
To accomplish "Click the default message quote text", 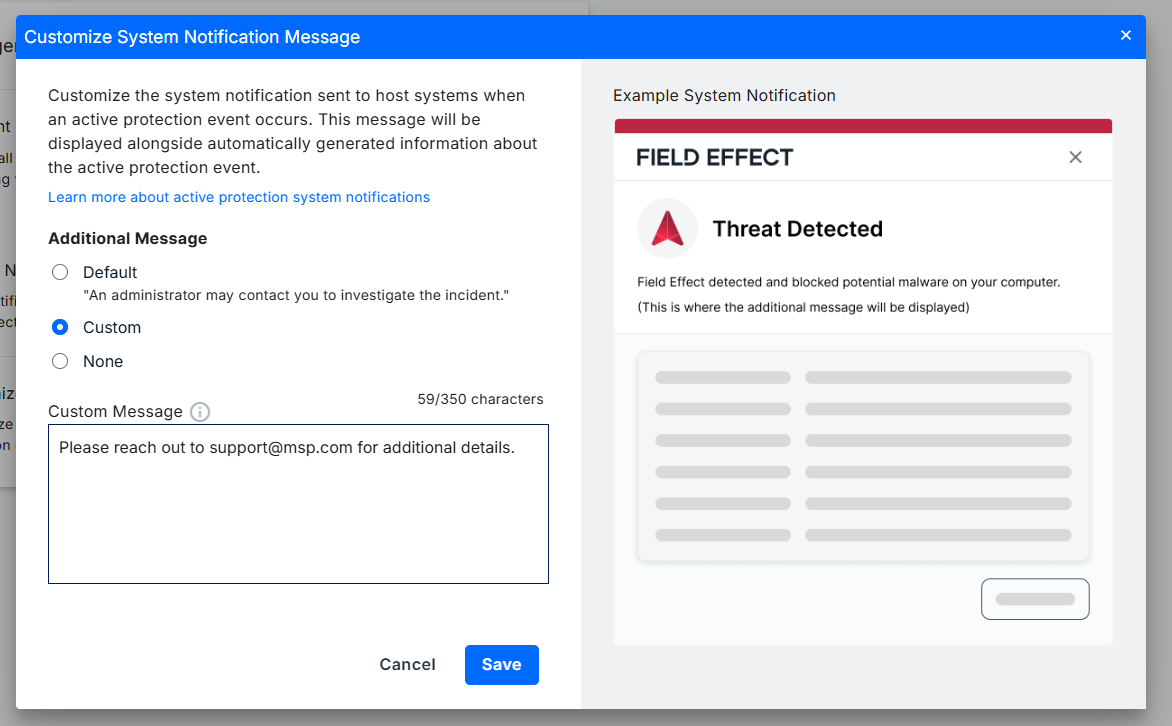I will point(296,295).
